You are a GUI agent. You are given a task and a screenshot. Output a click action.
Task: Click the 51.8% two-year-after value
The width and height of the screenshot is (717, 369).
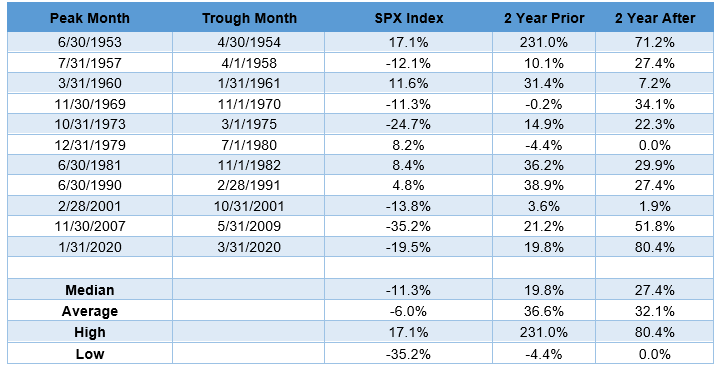[654, 226]
